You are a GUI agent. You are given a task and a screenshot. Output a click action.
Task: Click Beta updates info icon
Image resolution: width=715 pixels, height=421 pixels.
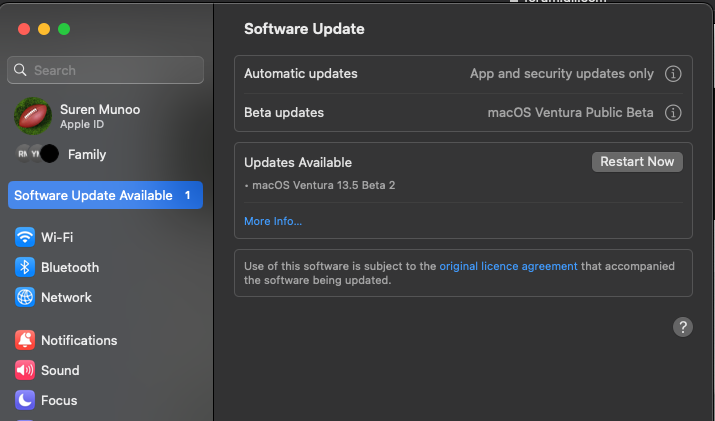[673, 113]
